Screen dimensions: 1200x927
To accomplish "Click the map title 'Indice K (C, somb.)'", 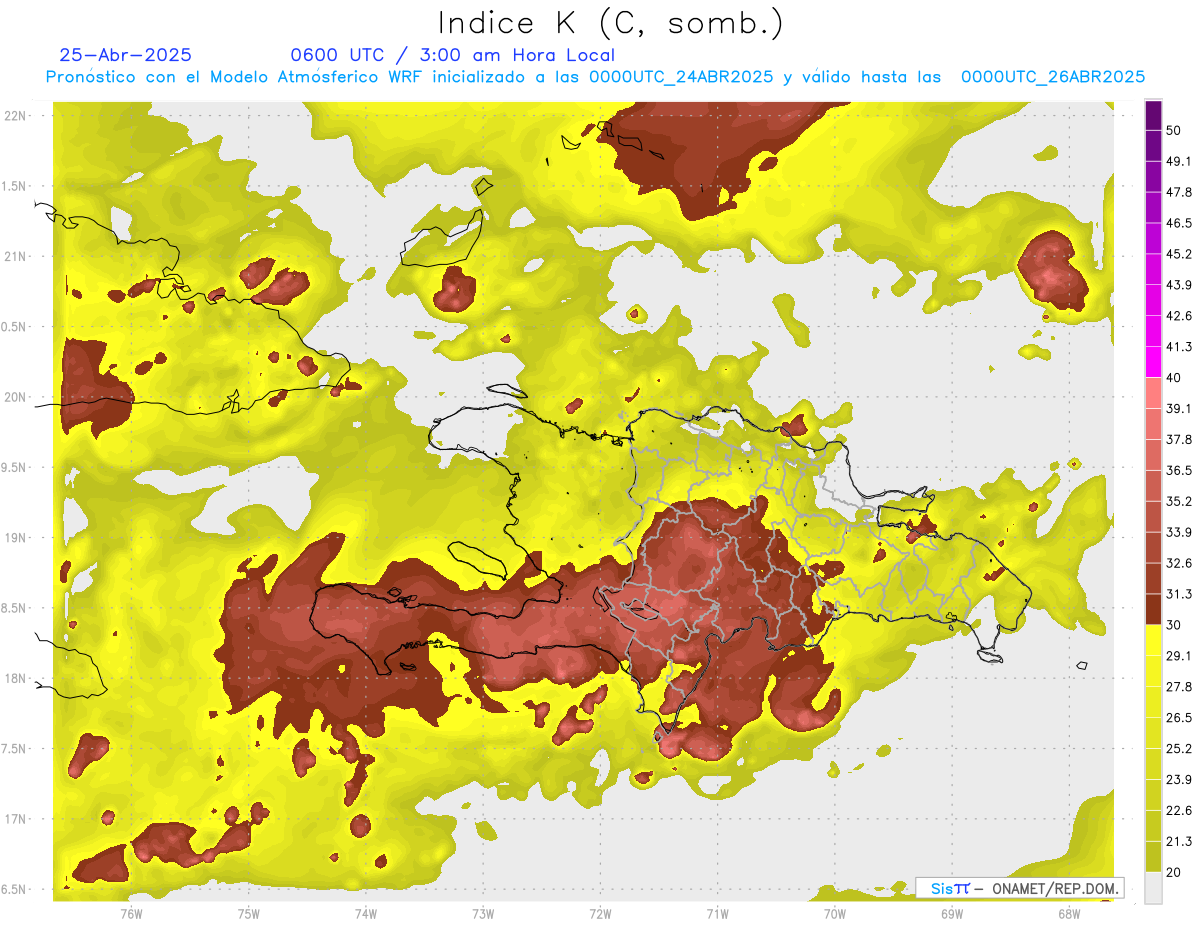I will [x=610, y=22].
